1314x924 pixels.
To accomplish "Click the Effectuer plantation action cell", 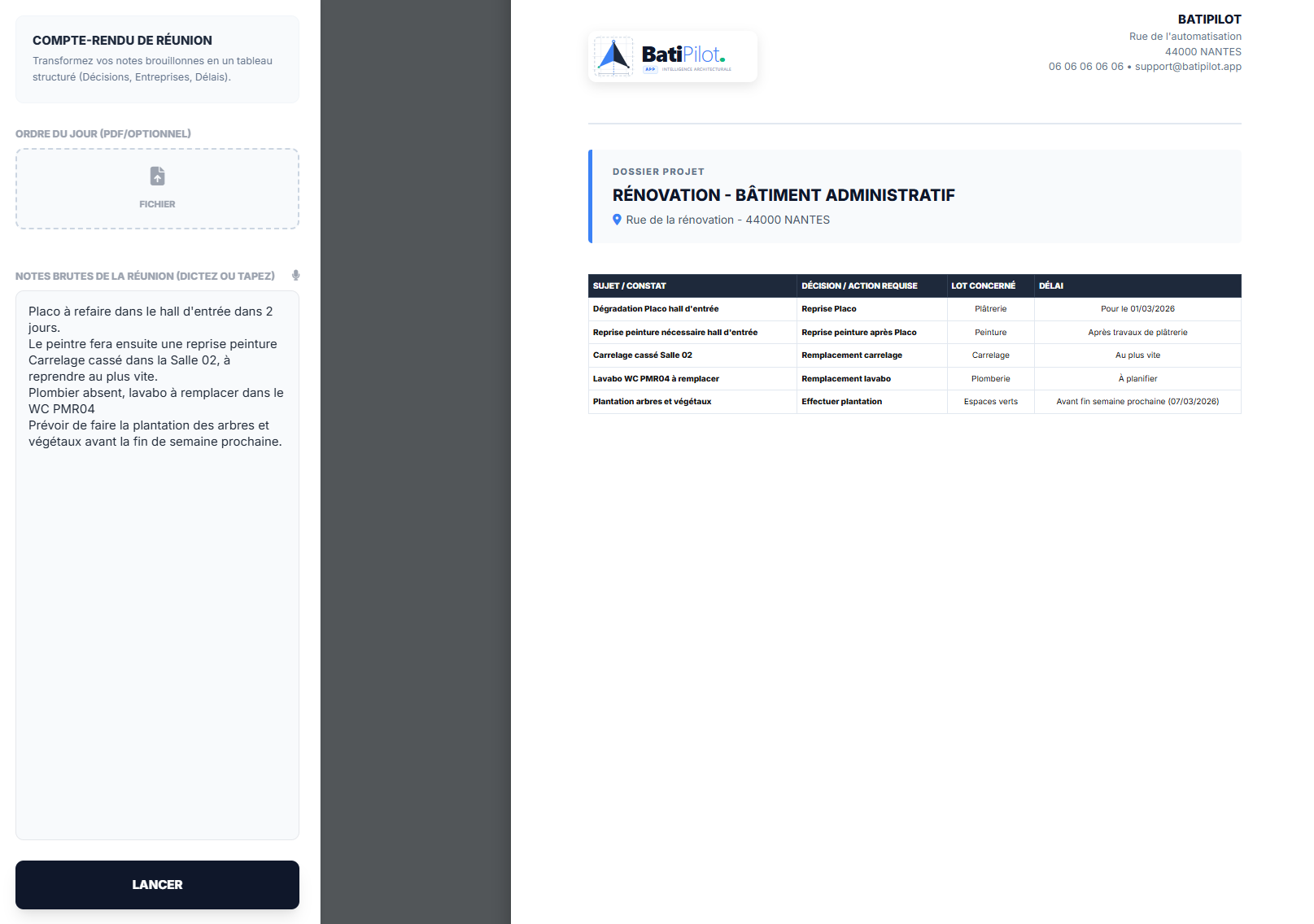I will pyautogui.click(x=842, y=401).
